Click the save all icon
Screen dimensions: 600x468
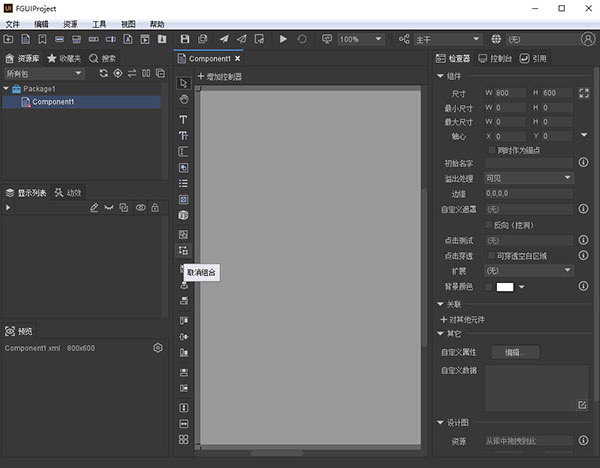coord(202,39)
